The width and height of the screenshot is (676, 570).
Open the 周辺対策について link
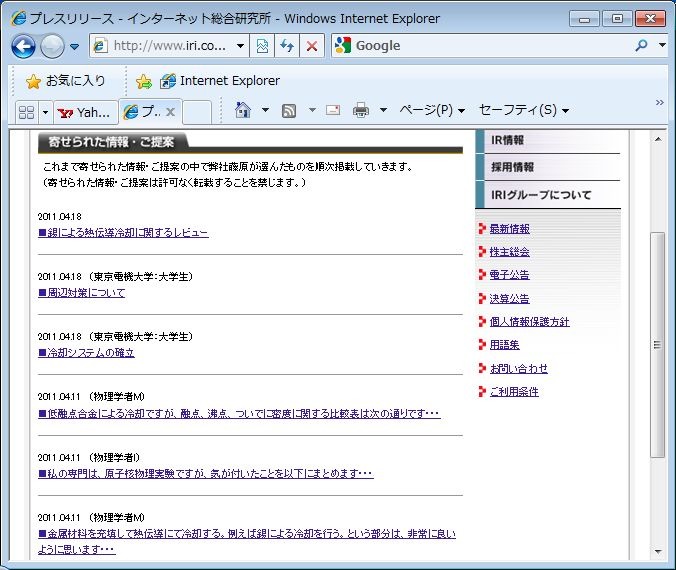tap(82, 293)
